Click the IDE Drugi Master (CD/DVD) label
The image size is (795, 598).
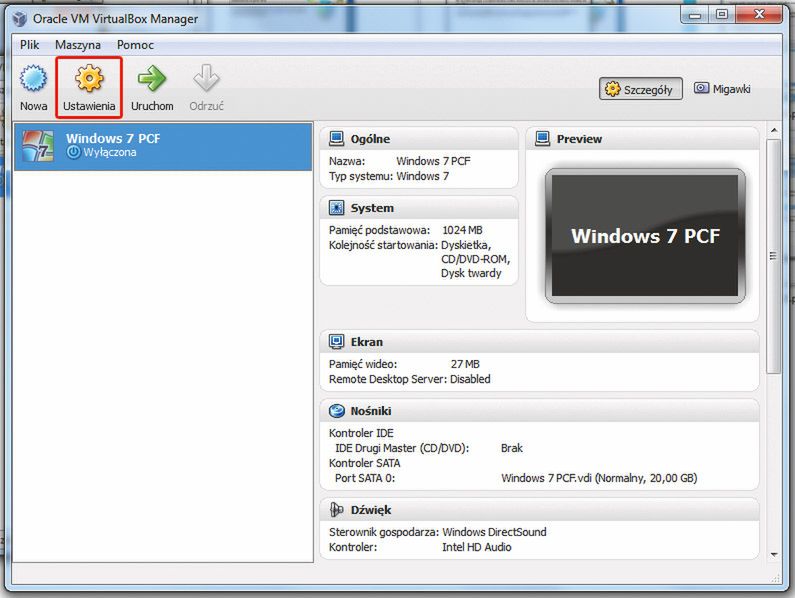click(402, 448)
